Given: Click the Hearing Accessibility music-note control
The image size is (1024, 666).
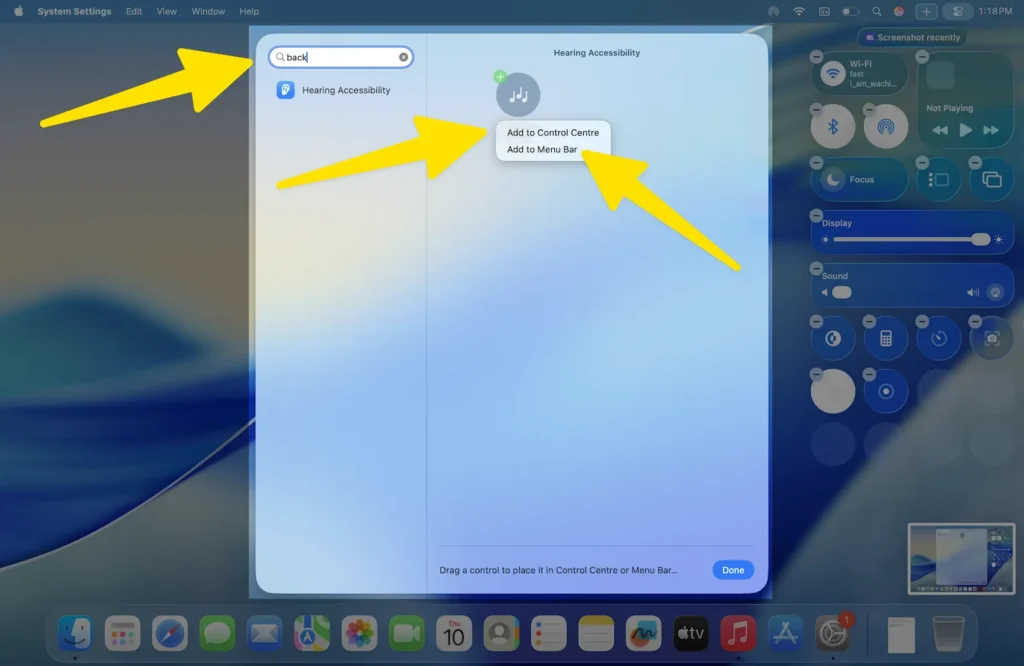Looking at the screenshot, I should (x=518, y=93).
